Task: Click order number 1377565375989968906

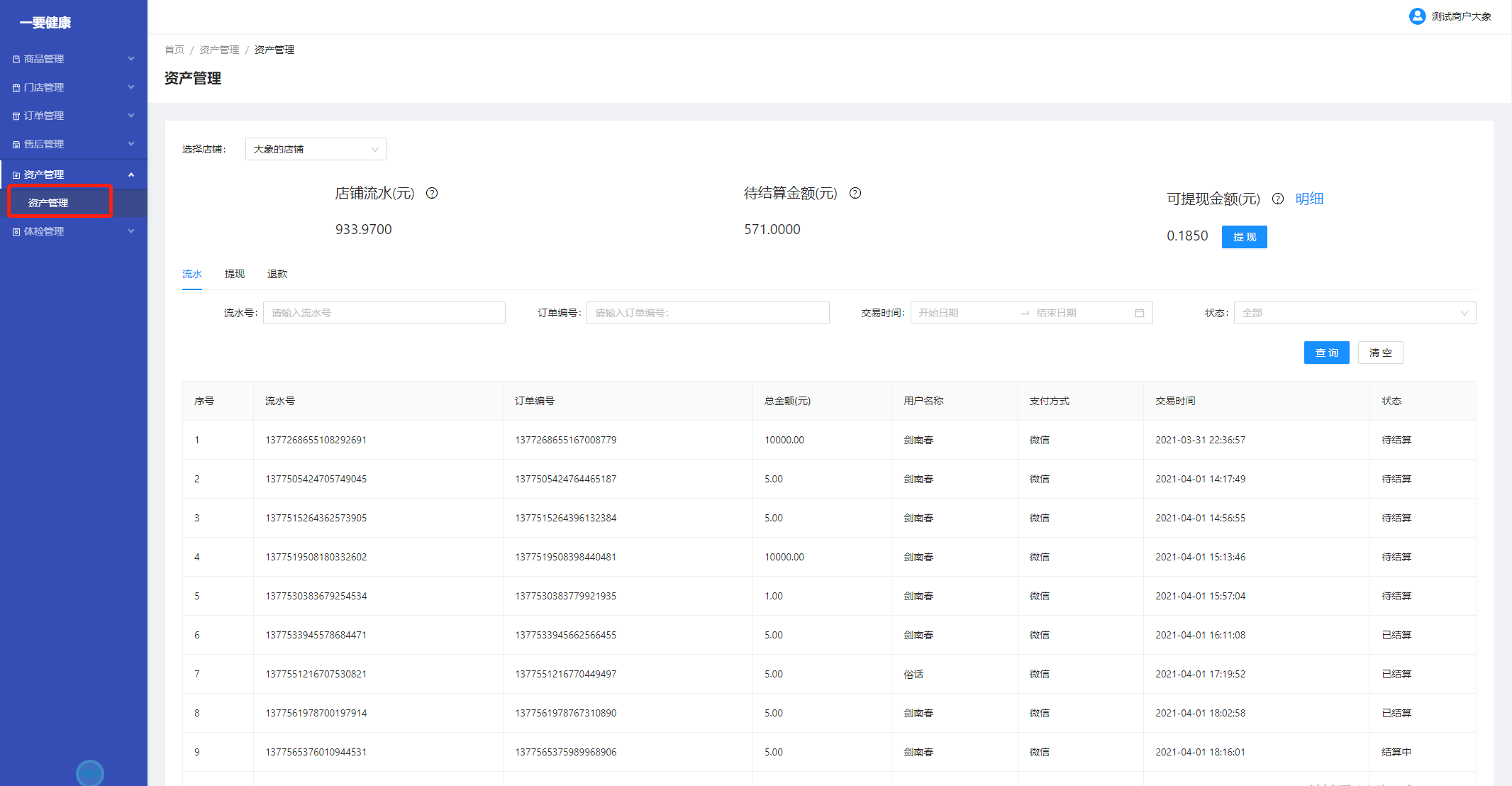Action: click(566, 752)
